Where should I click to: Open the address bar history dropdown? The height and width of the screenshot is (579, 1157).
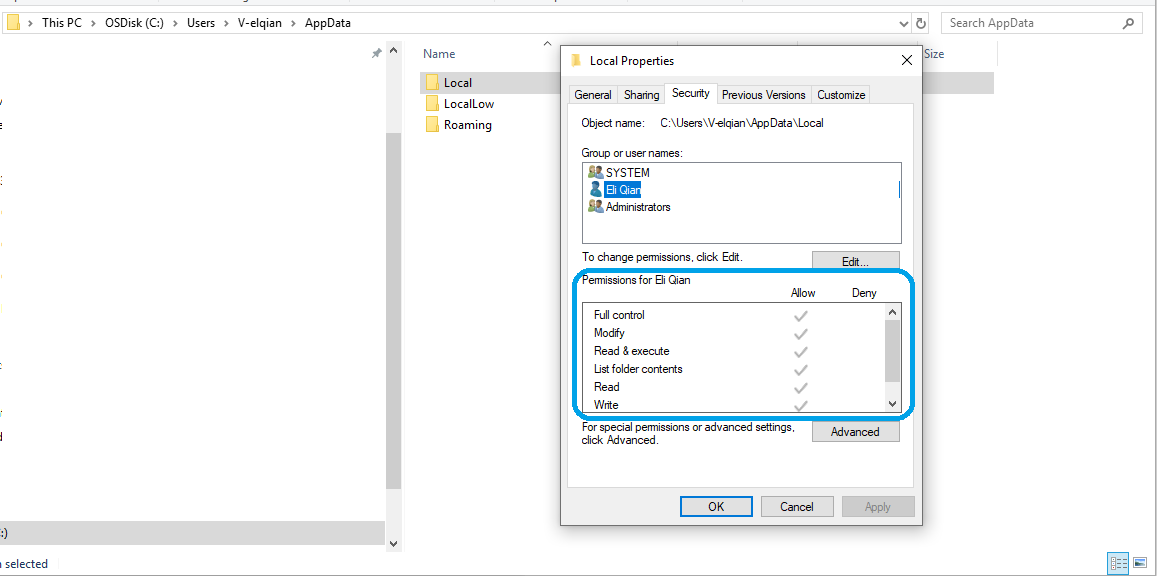(903, 22)
